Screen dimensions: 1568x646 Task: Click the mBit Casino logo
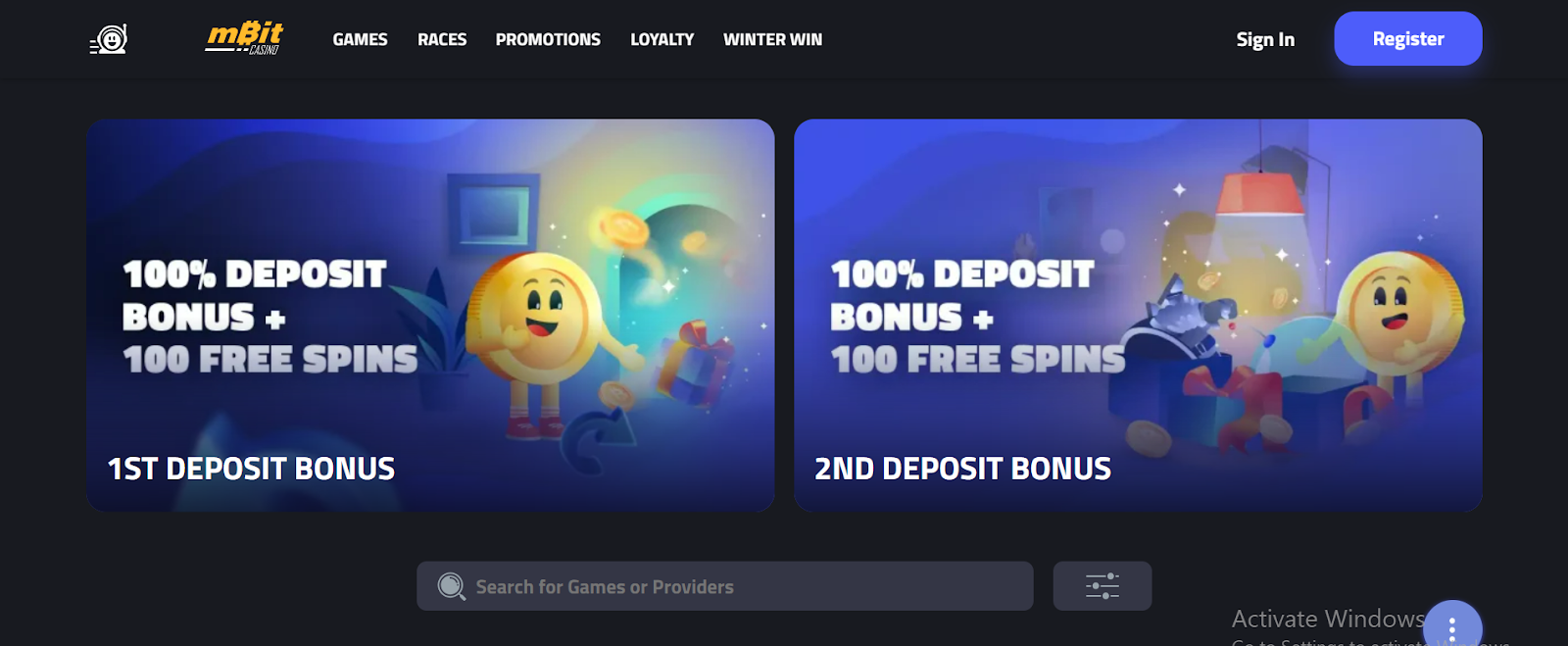(244, 38)
